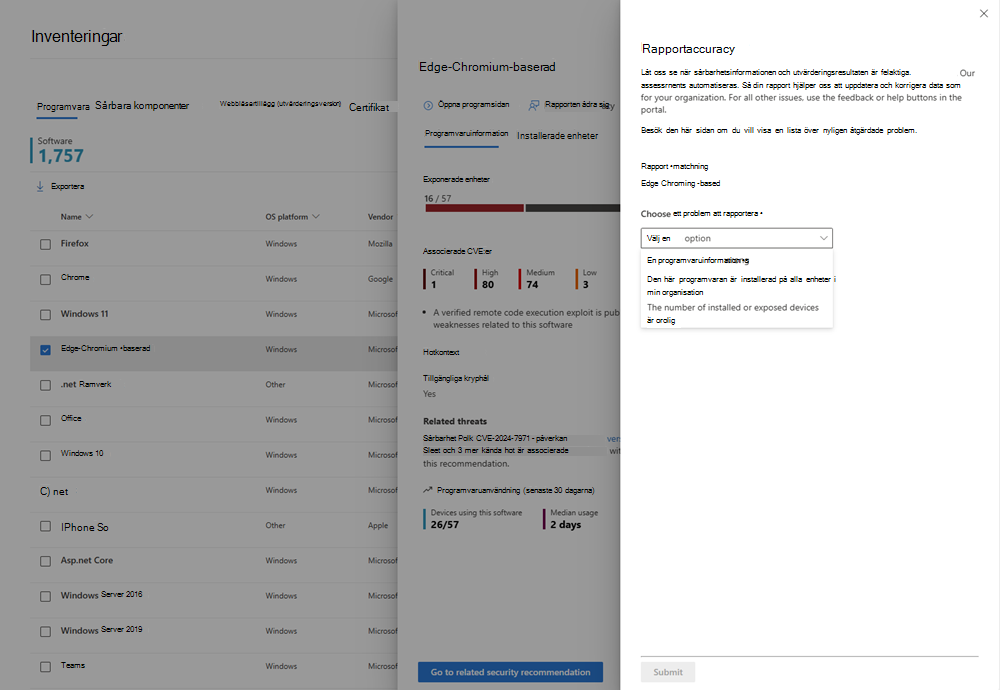Image resolution: width=1000 pixels, height=690 pixels.
Task: Click the Mozilla vendor cell
Action: click(380, 244)
